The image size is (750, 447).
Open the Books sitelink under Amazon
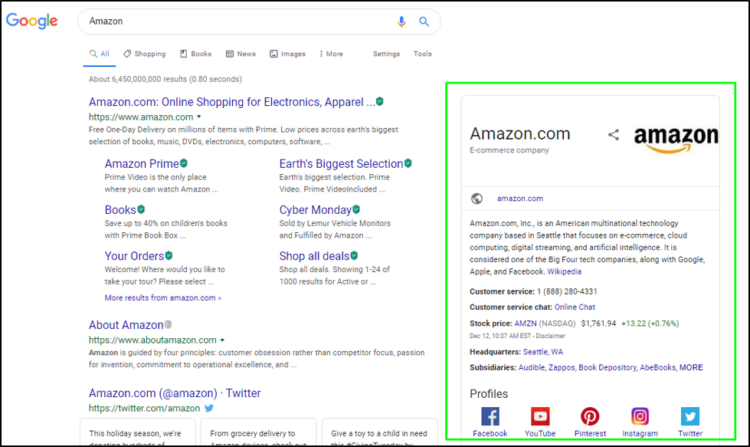tap(121, 210)
